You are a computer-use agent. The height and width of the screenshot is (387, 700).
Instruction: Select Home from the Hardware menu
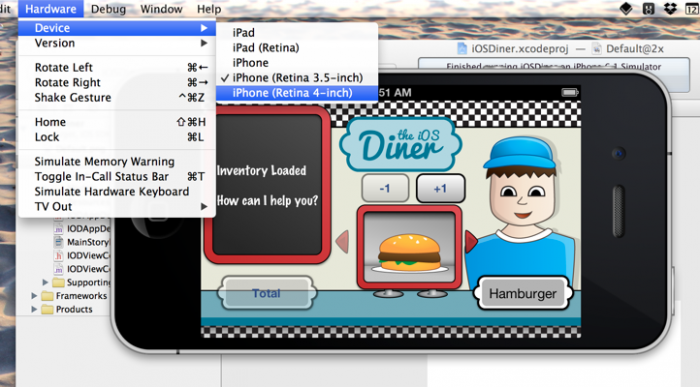[117, 122]
